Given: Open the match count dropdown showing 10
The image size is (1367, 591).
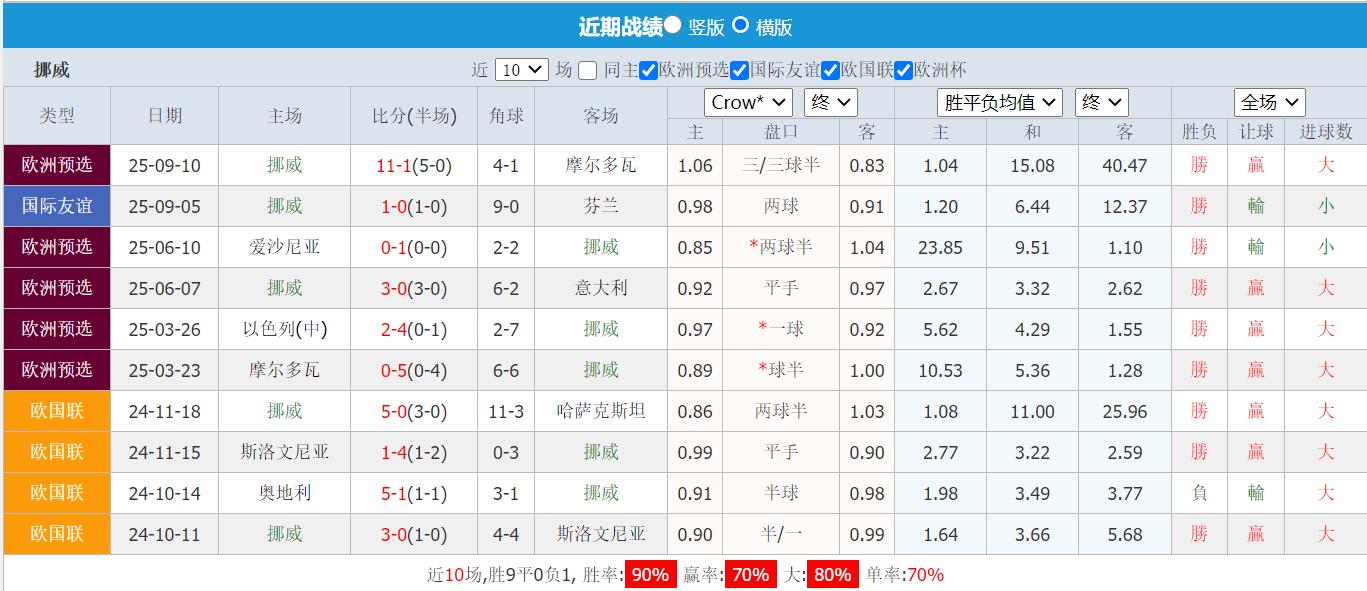Looking at the screenshot, I should [522, 70].
